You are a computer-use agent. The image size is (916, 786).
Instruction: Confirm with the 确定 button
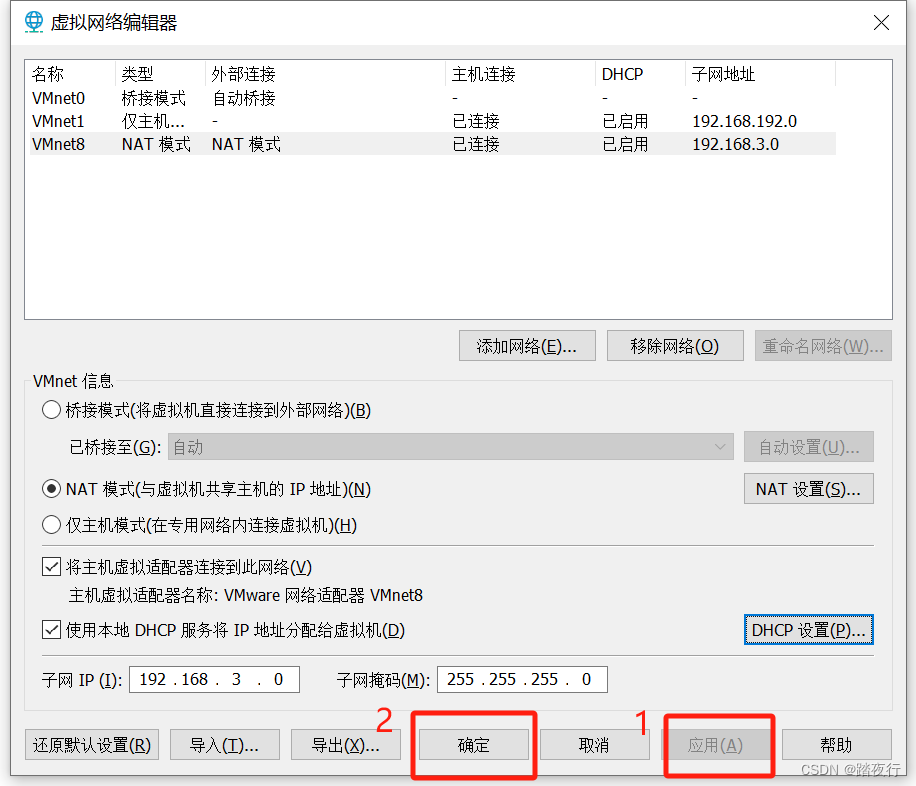[x=474, y=745]
